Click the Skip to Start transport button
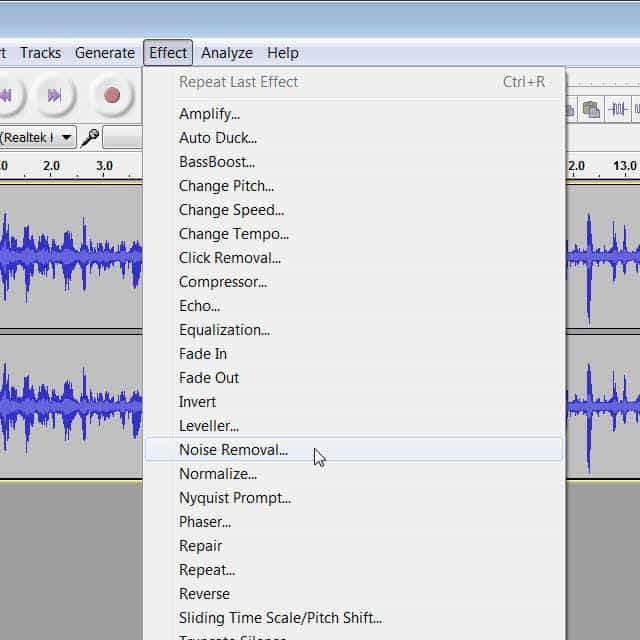 coord(7,96)
